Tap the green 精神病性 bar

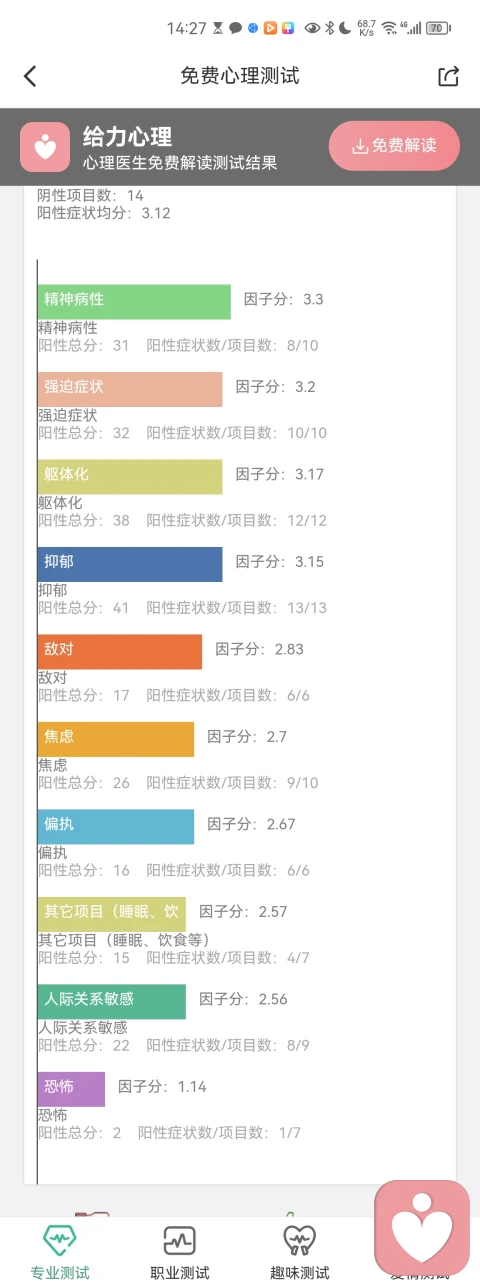click(x=134, y=302)
